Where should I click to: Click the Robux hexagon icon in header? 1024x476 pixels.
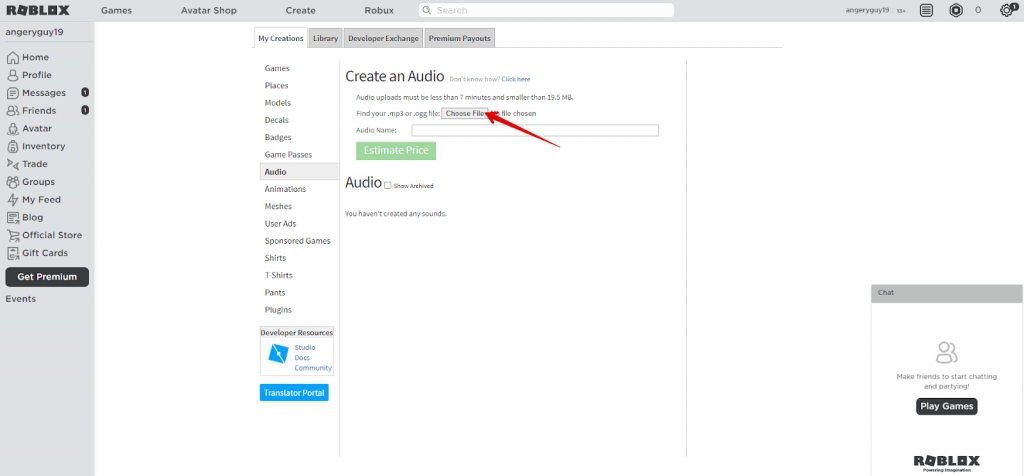(956, 10)
